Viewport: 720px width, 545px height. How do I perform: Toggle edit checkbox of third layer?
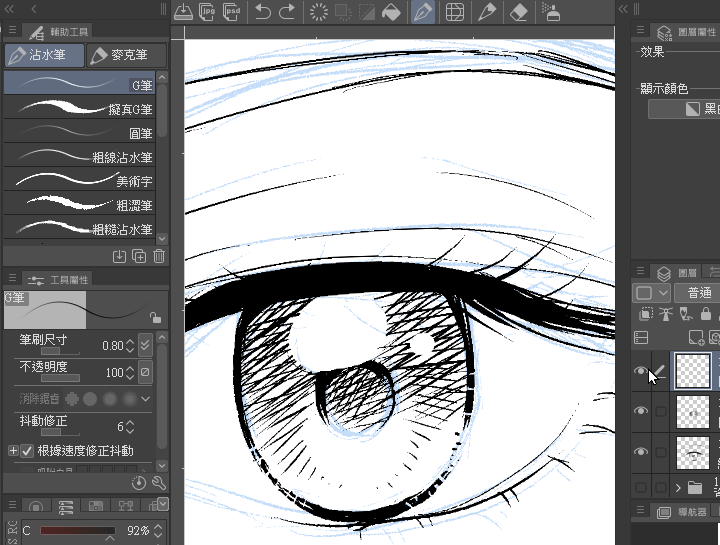click(x=661, y=452)
